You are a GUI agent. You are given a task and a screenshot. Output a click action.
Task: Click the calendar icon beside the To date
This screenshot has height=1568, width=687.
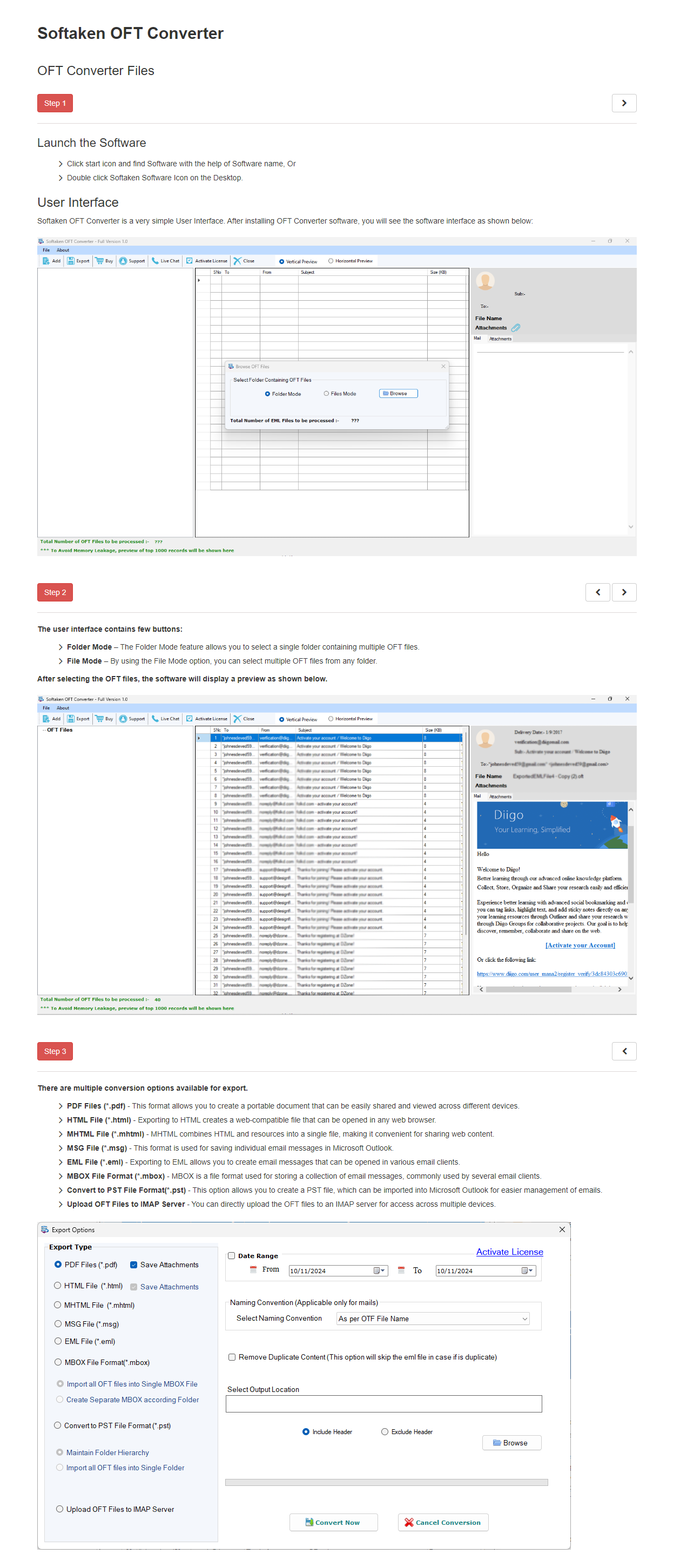point(401,1270)
